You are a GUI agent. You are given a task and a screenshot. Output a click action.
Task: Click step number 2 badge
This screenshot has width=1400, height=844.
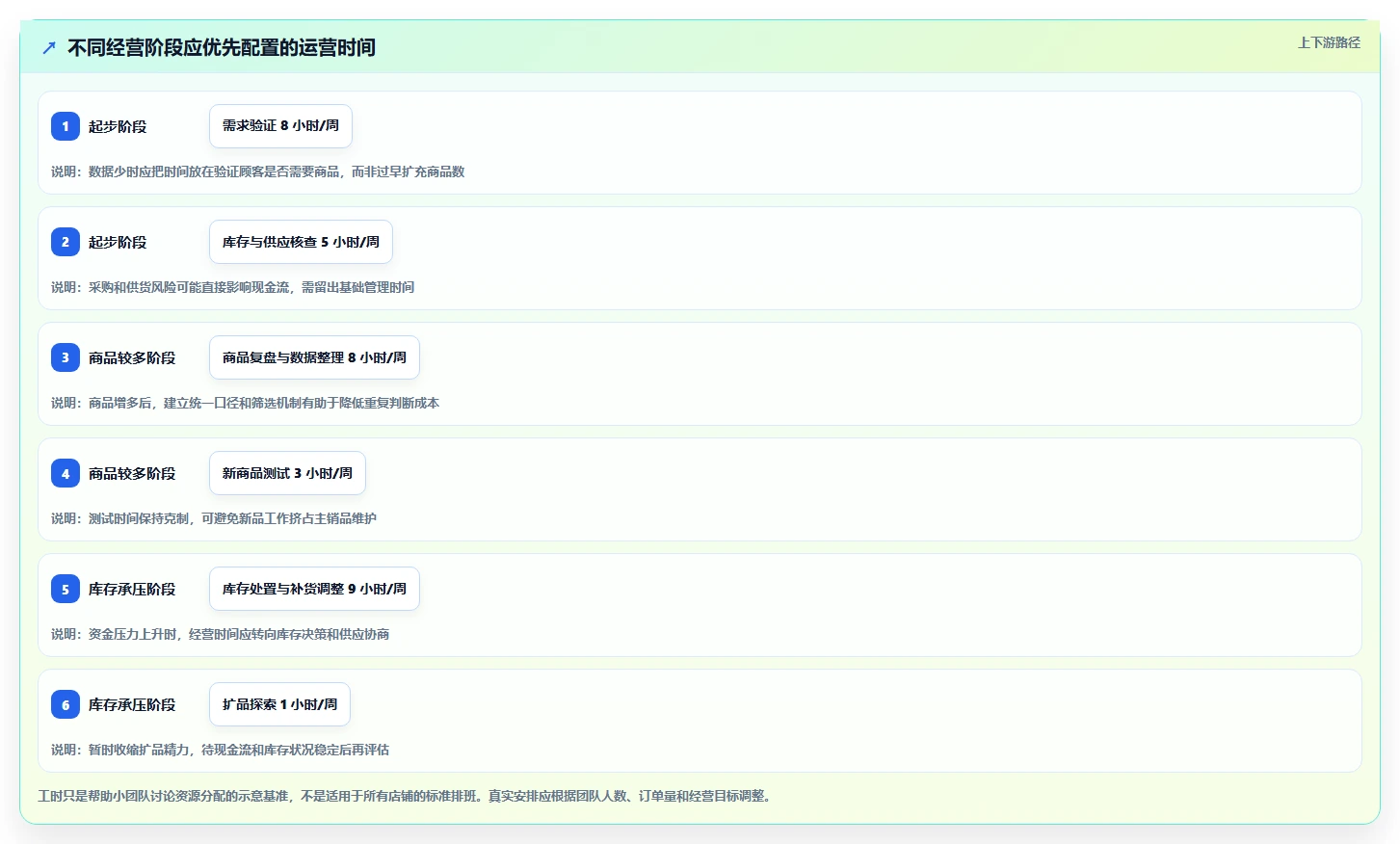(x=66, y=242)
